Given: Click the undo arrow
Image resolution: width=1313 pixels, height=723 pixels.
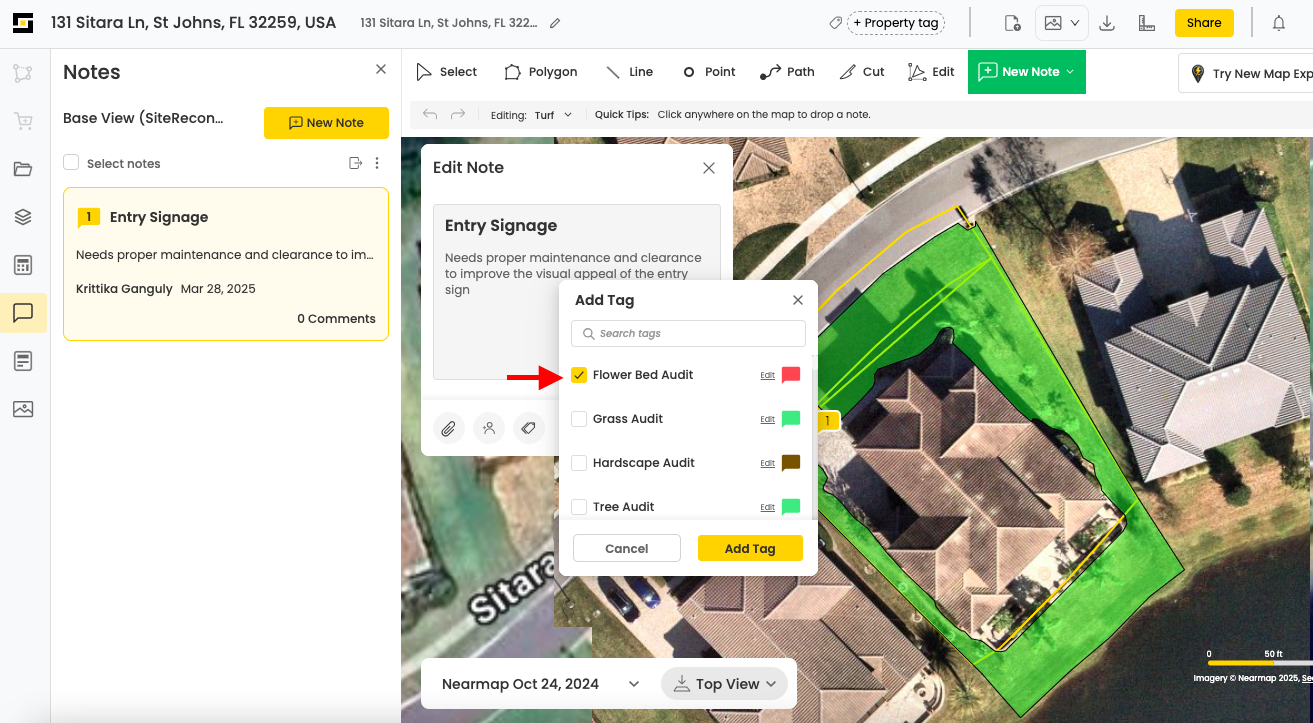Looking at the screenshot, I should coord(430,115).
